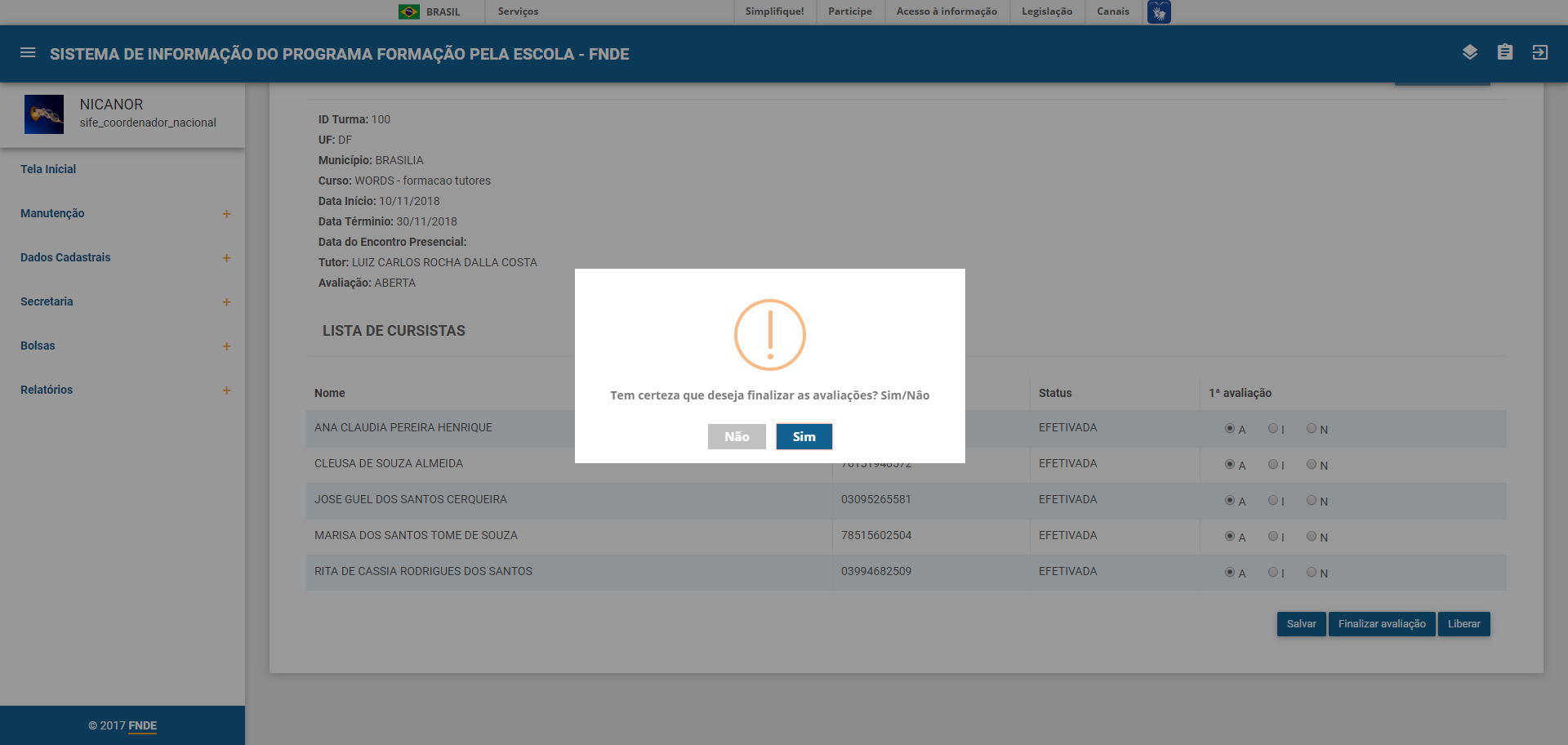1568x745 pixels.
Task: Click the Nome column header
Action: [x=330, y=393]
